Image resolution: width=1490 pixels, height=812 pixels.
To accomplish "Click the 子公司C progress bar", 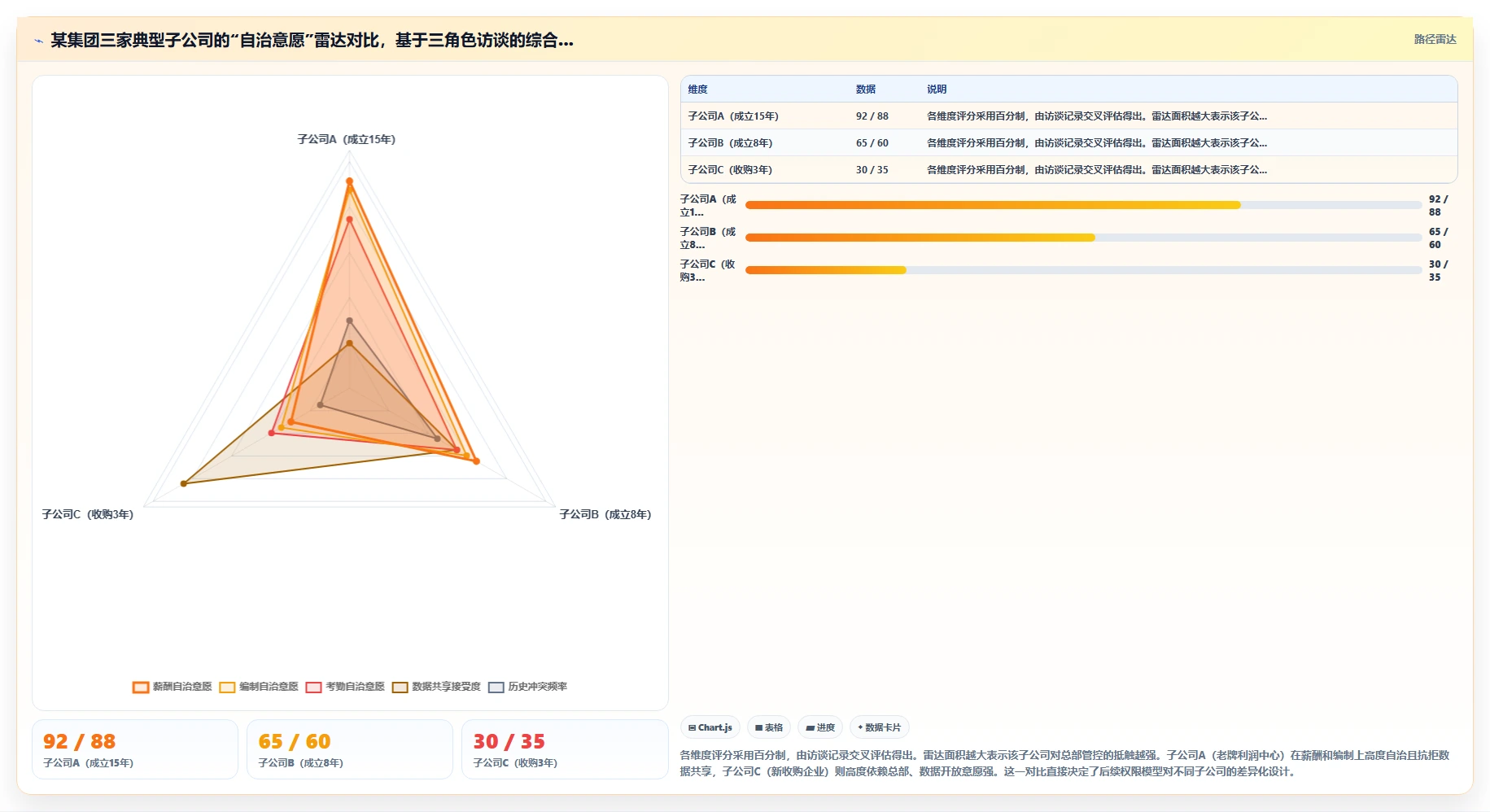I will (1083, 270).
